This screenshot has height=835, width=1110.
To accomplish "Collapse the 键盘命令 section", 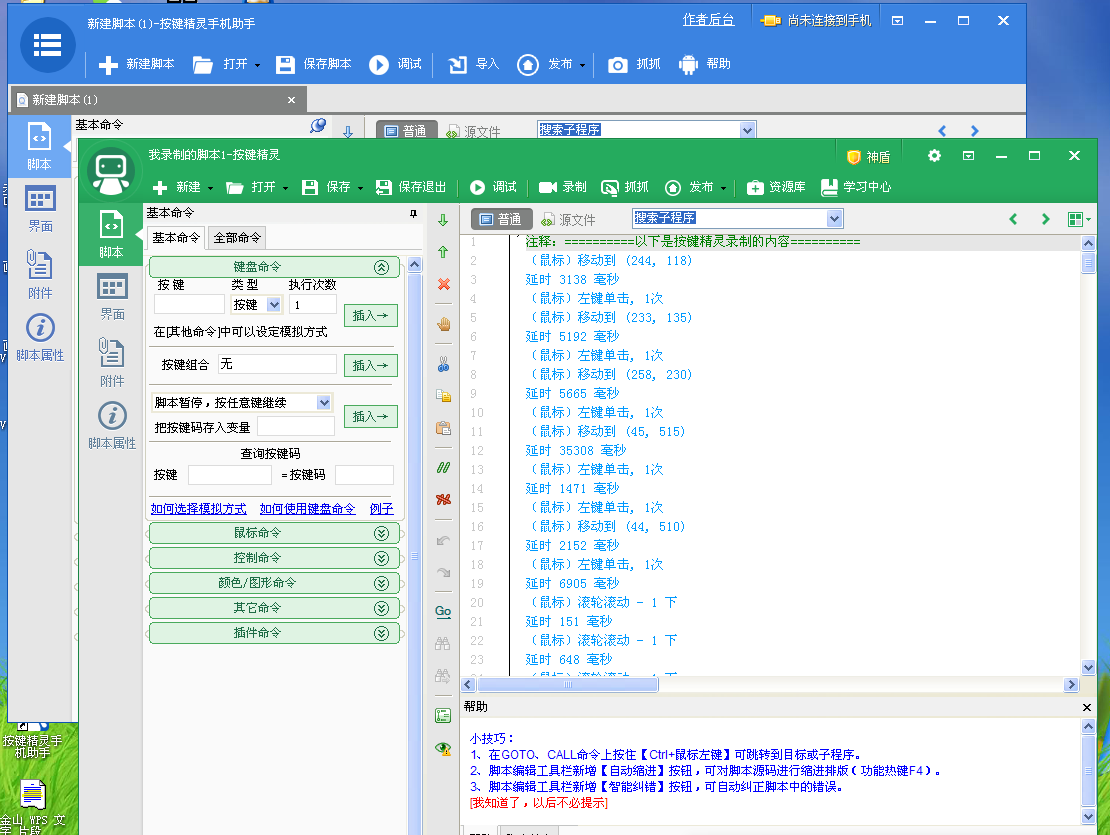I will point(382,267).
